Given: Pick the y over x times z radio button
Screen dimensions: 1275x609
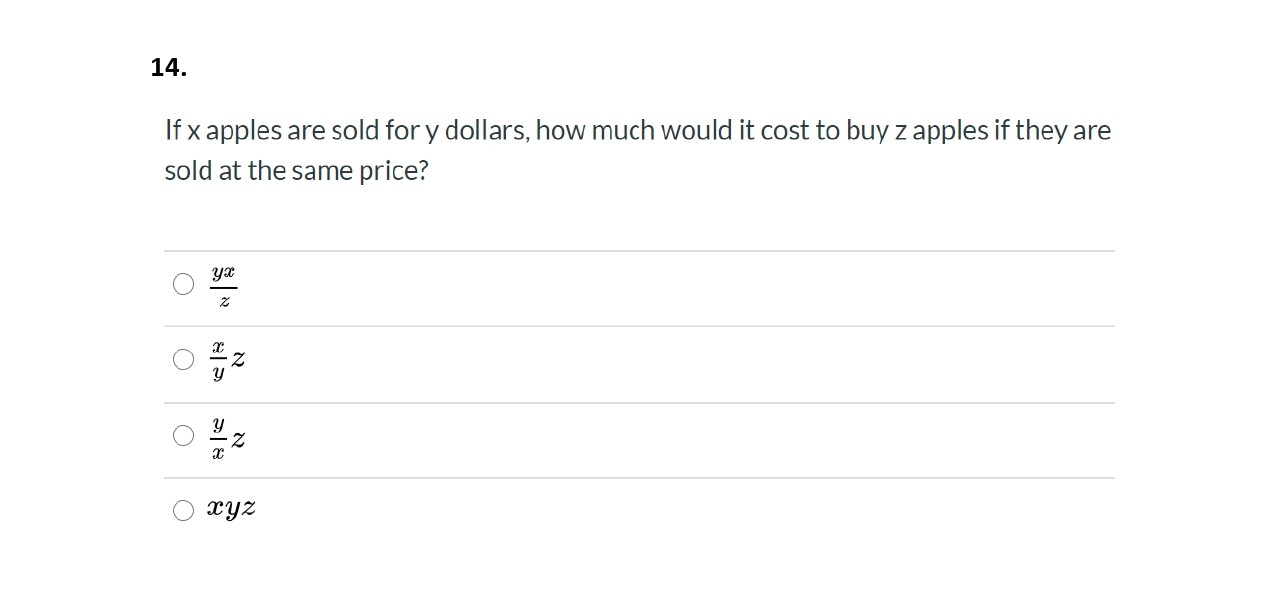Looking at the screenshot, I should coord(183,436).
